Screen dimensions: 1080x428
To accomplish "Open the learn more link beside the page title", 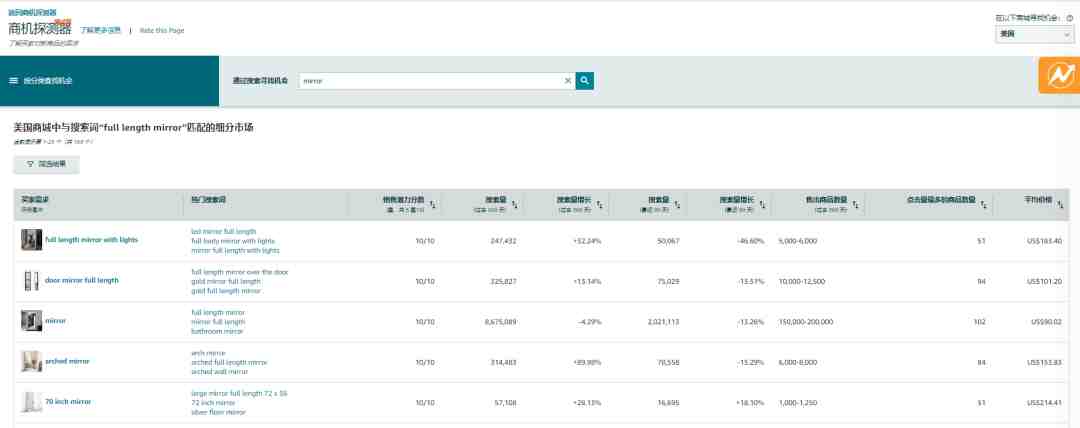I will (x=101, y=30).
